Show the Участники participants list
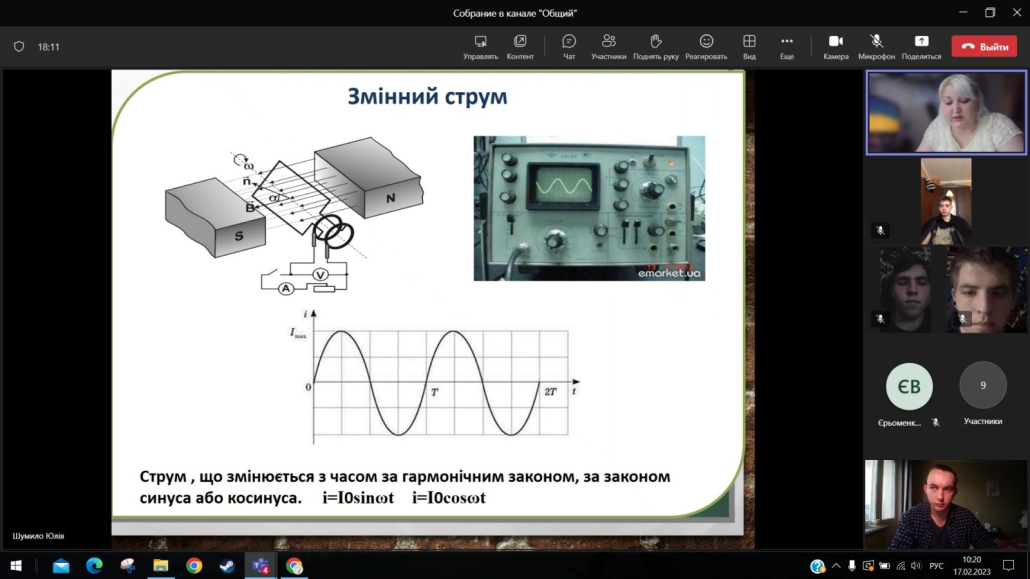Image resolution: width=1030 pixels, height=579 pixels. 608,46
